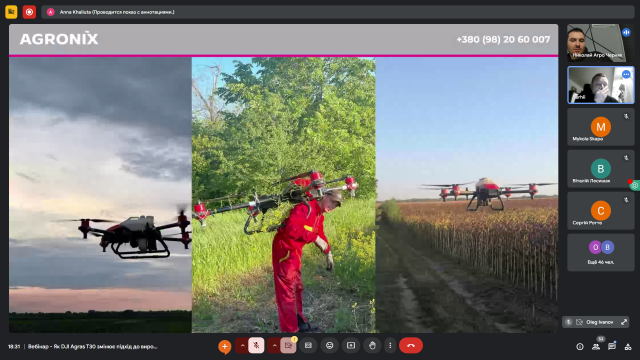This screenshot has height=360, width=640.
Task: Open meeting details info icon
Action: click(x=580, y=347)
